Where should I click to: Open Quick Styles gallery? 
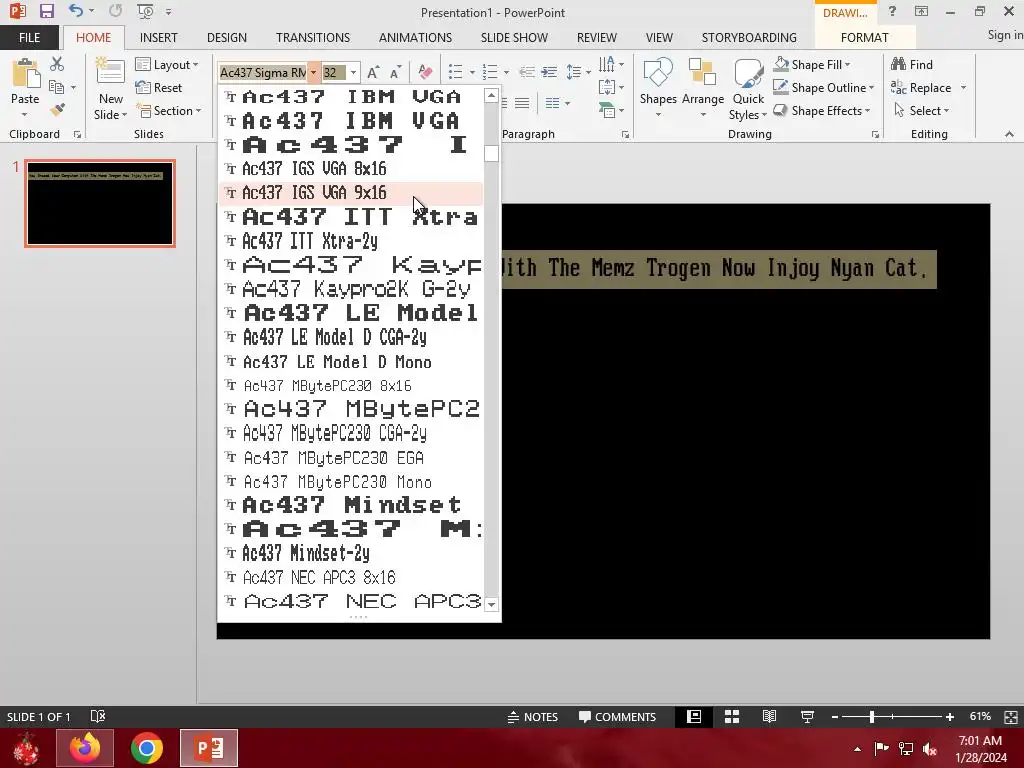coord(748,88)
